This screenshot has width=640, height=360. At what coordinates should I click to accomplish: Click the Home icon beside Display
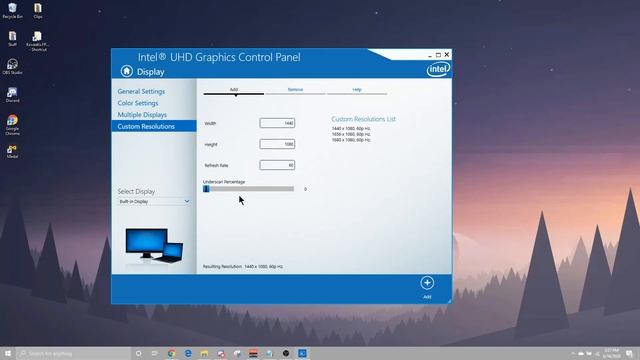click(127, 71)
